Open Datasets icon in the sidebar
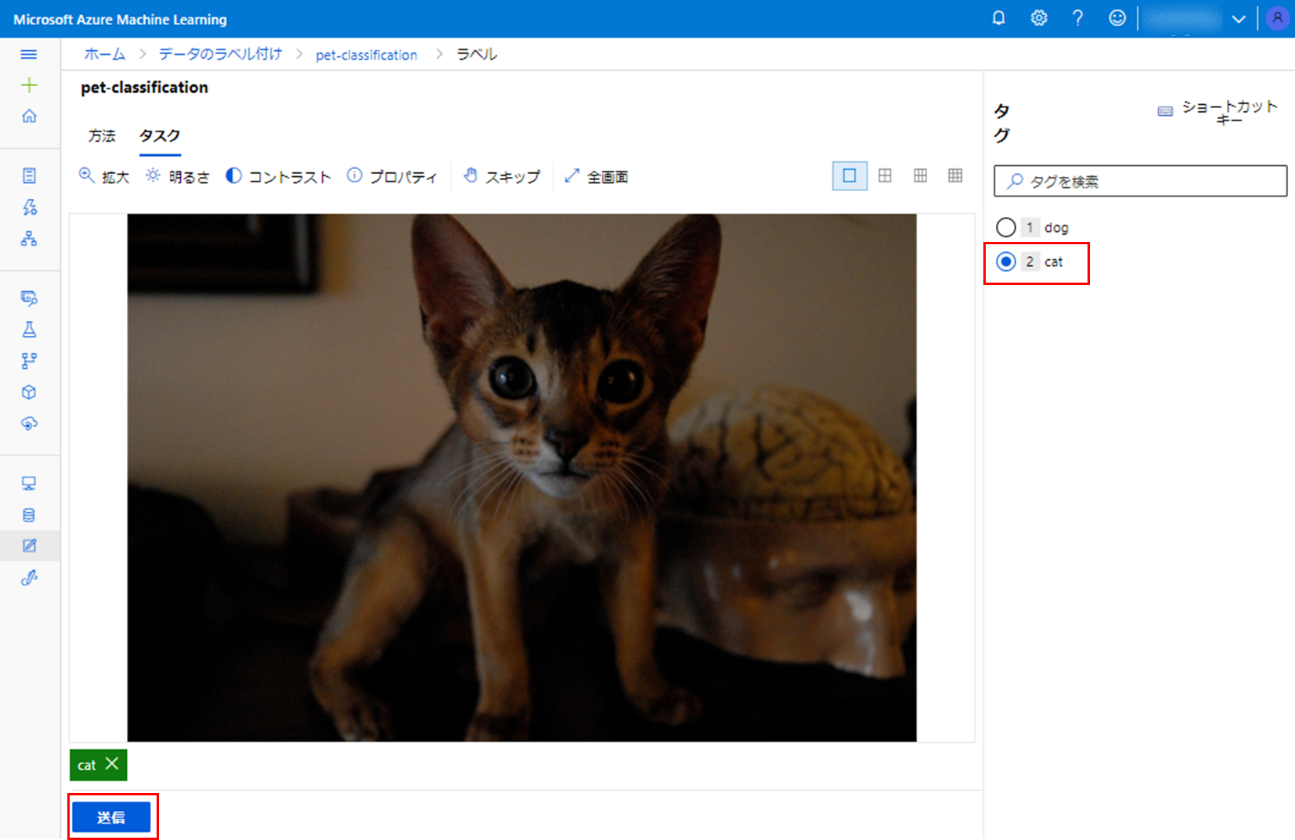Image resolution: width=1295 pixels, height=840 pixels. (29, 298)
